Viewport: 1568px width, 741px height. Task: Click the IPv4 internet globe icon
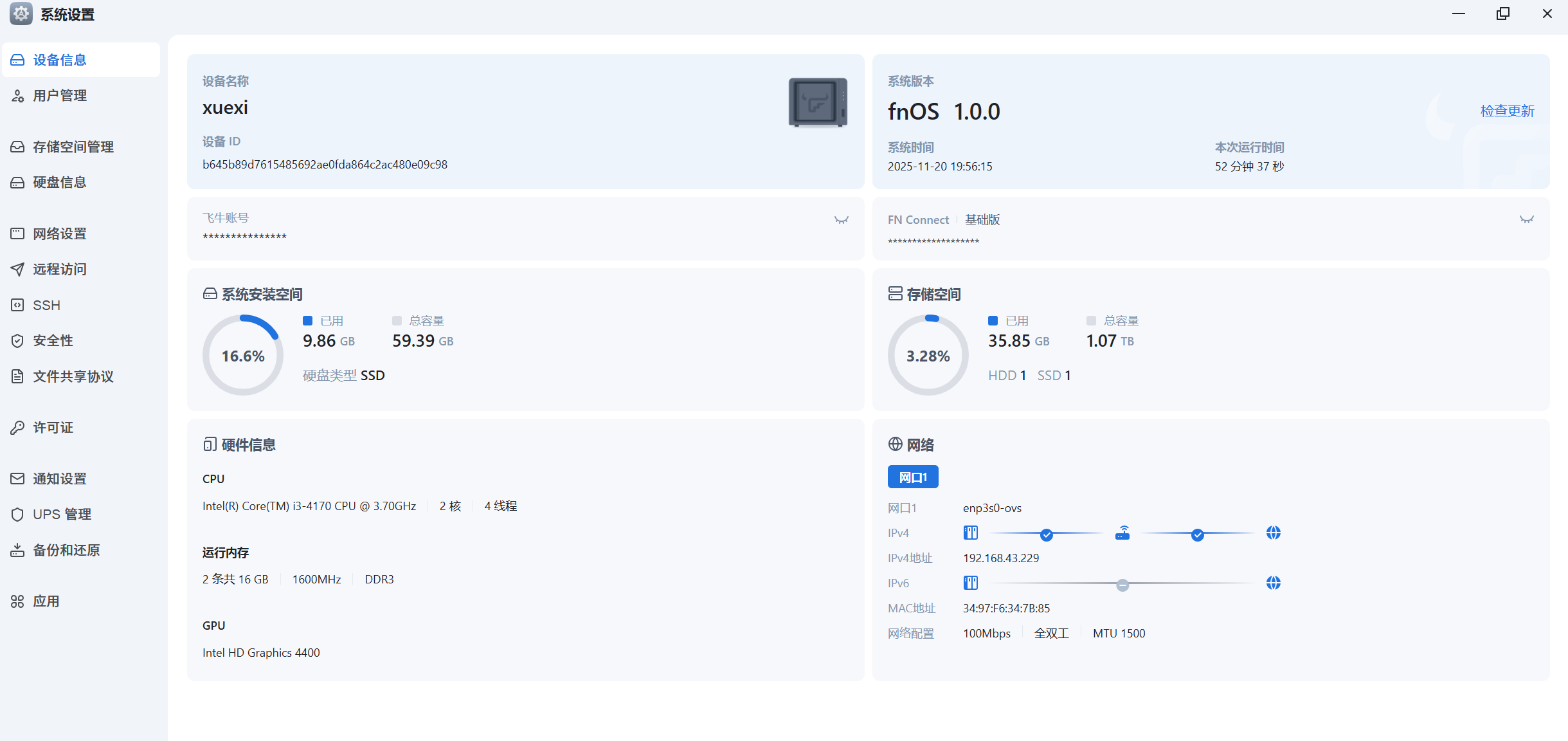coord(1273,533)
